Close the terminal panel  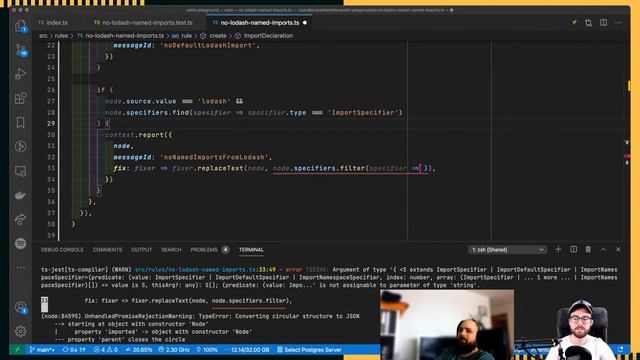pos(618,249)
